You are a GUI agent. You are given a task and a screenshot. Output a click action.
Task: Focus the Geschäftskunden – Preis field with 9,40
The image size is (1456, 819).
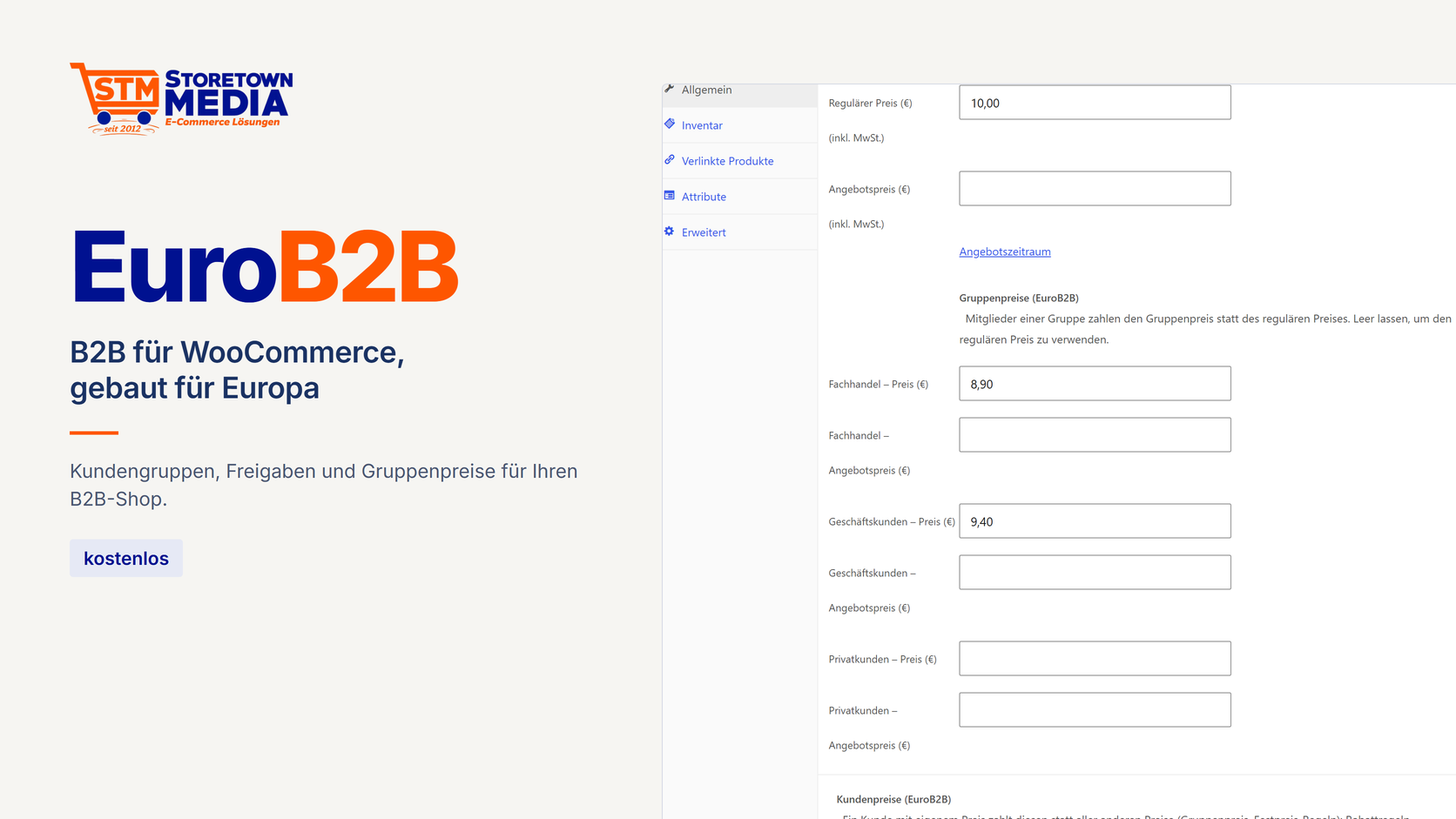[x=1095, y=521]
